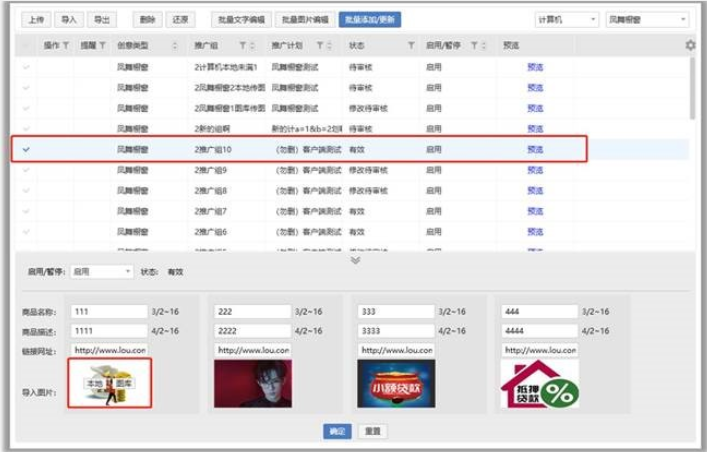Screen dimensions: 707x452
Task: Click product name field containing 444
Action: pos(539,311)
